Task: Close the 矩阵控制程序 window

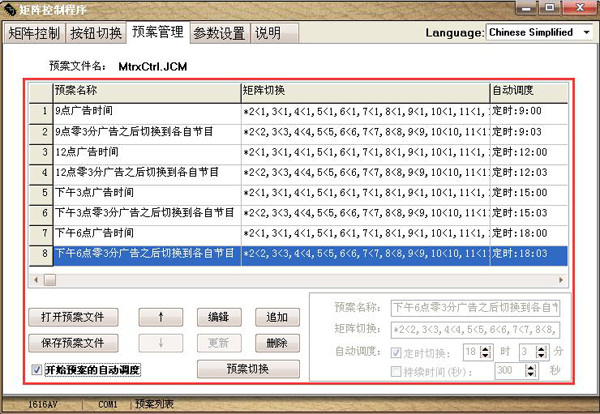Action: (x=580, y=8)
